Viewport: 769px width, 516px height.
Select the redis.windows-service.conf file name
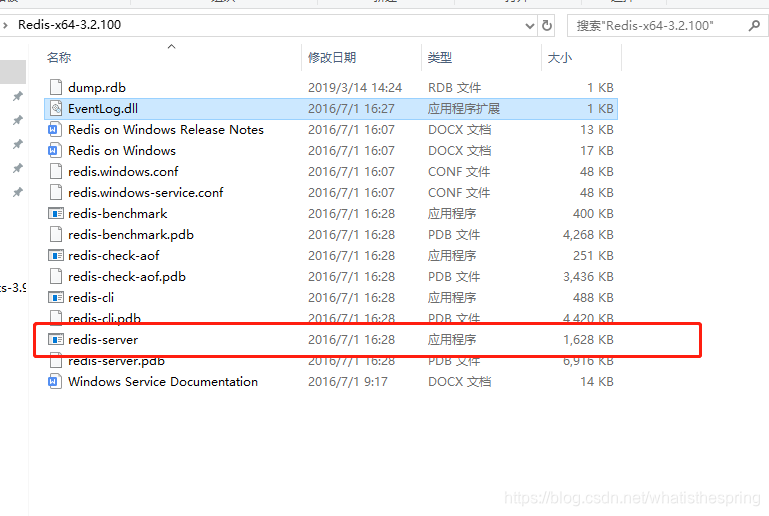(x=146, y=193)
